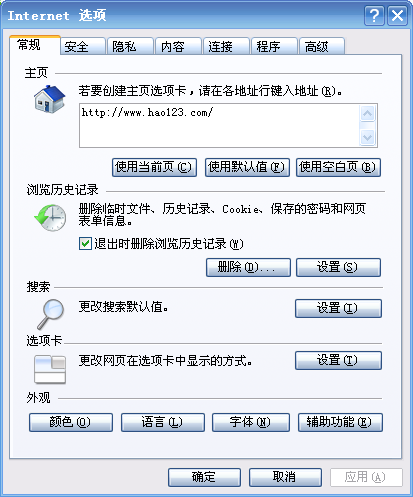Click the question mark help button
The image size is (413, 497).
coord(374,16)
